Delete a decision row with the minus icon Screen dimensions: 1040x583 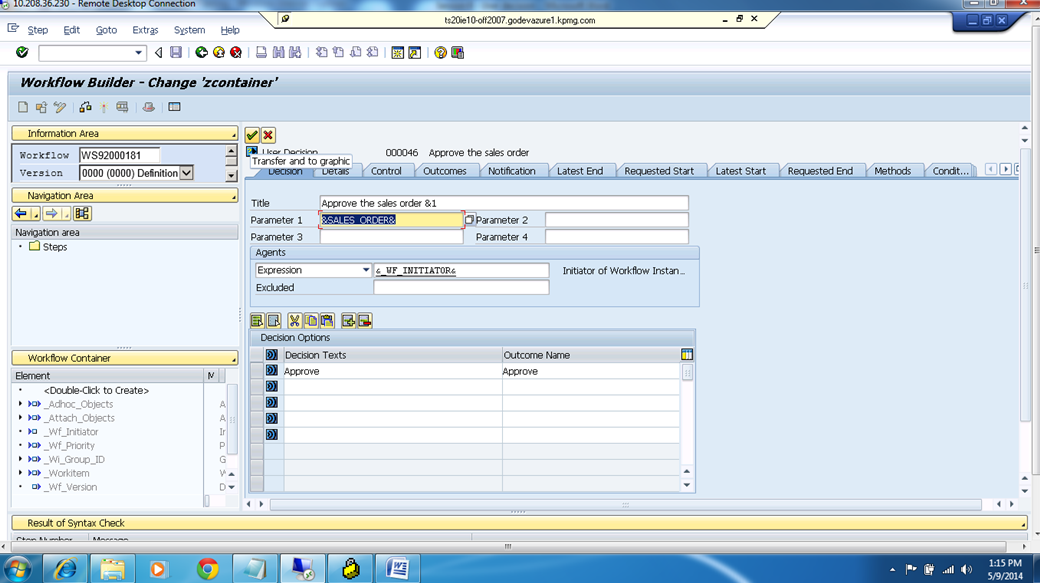click(366, 320)
